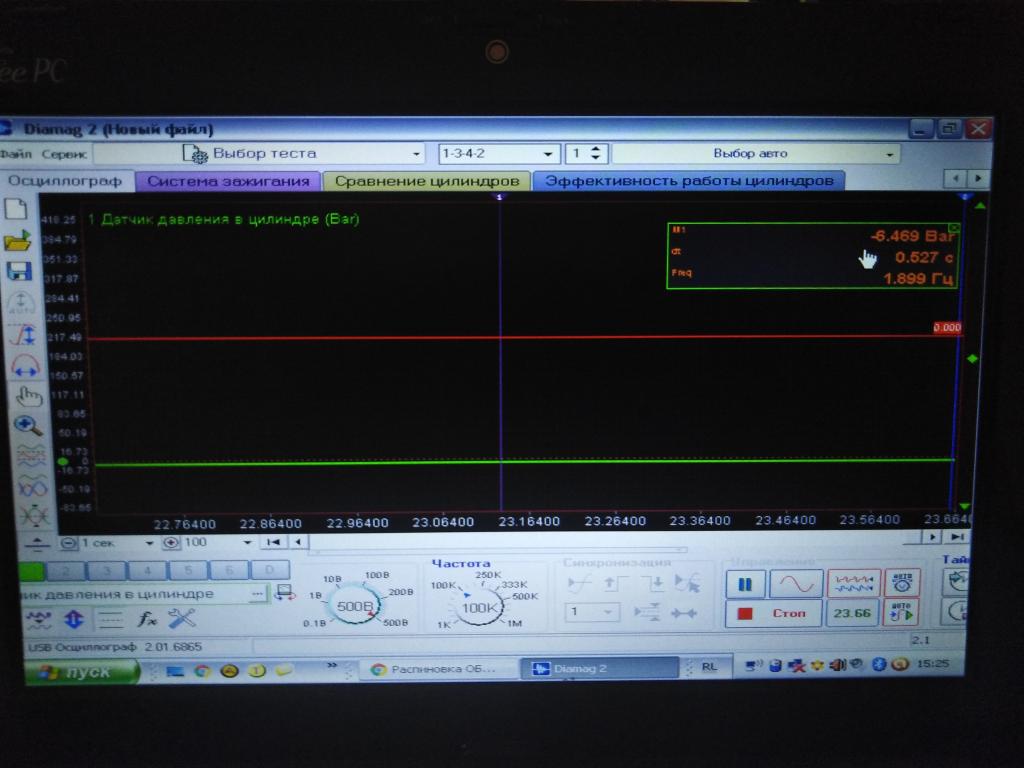
Task: Step waveform left with single back arrow
Action: pyautogui.click(x=298, y=542)
